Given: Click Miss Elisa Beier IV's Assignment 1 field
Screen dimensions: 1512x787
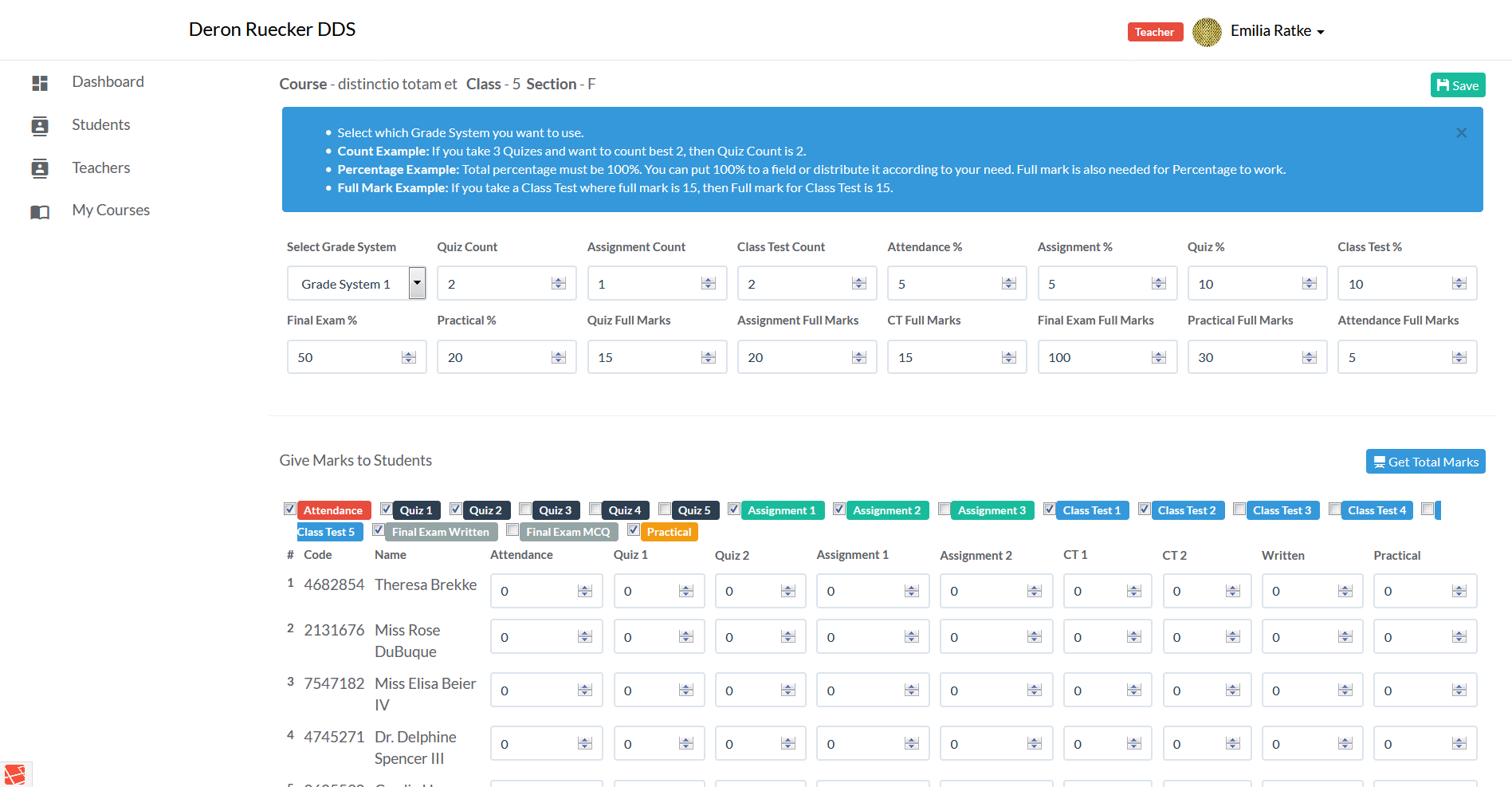Looking at the screenshot, I should click(872, 691).
